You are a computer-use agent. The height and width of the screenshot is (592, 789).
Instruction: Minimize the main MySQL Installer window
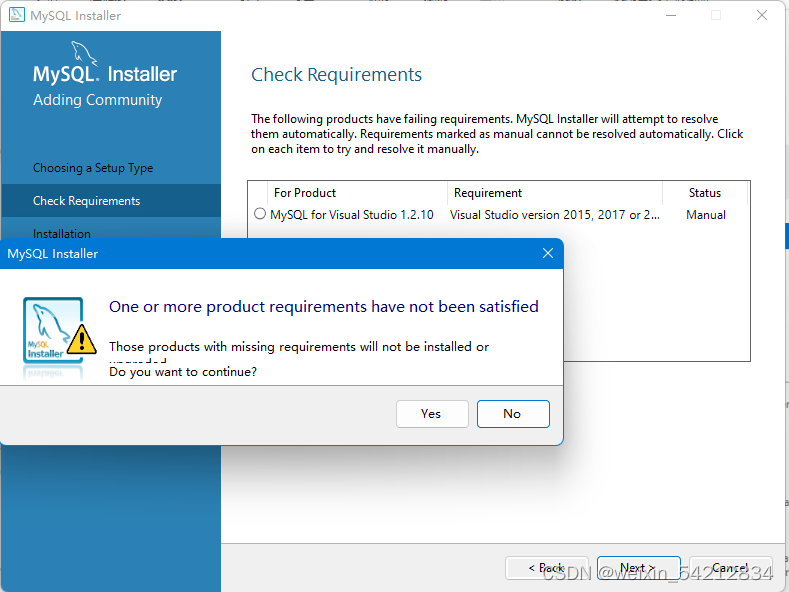coord(671,15)
